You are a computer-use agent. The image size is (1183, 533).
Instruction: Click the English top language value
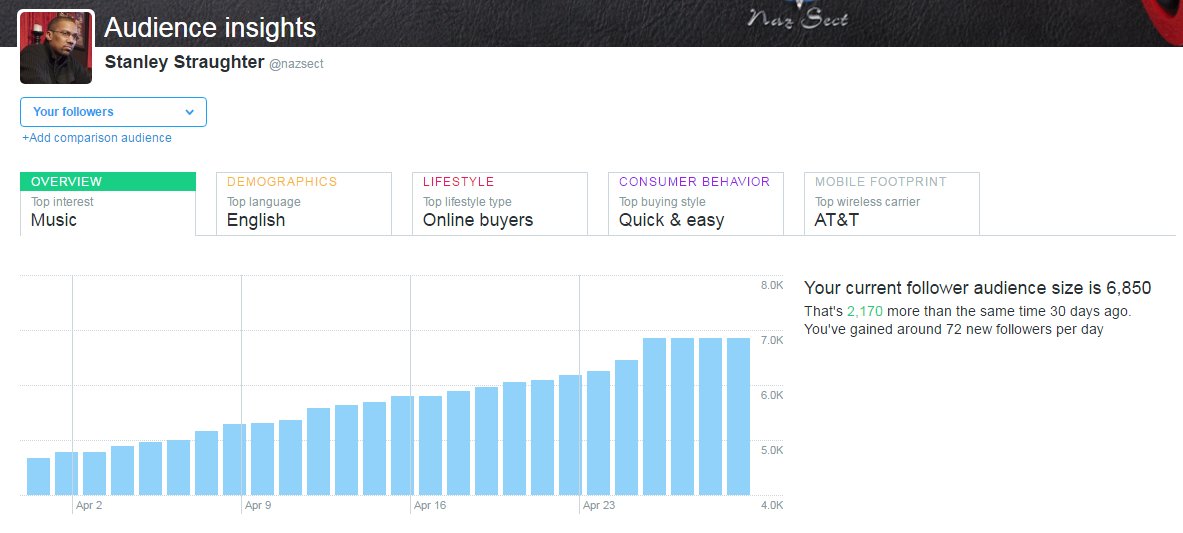tap(256, 220)
